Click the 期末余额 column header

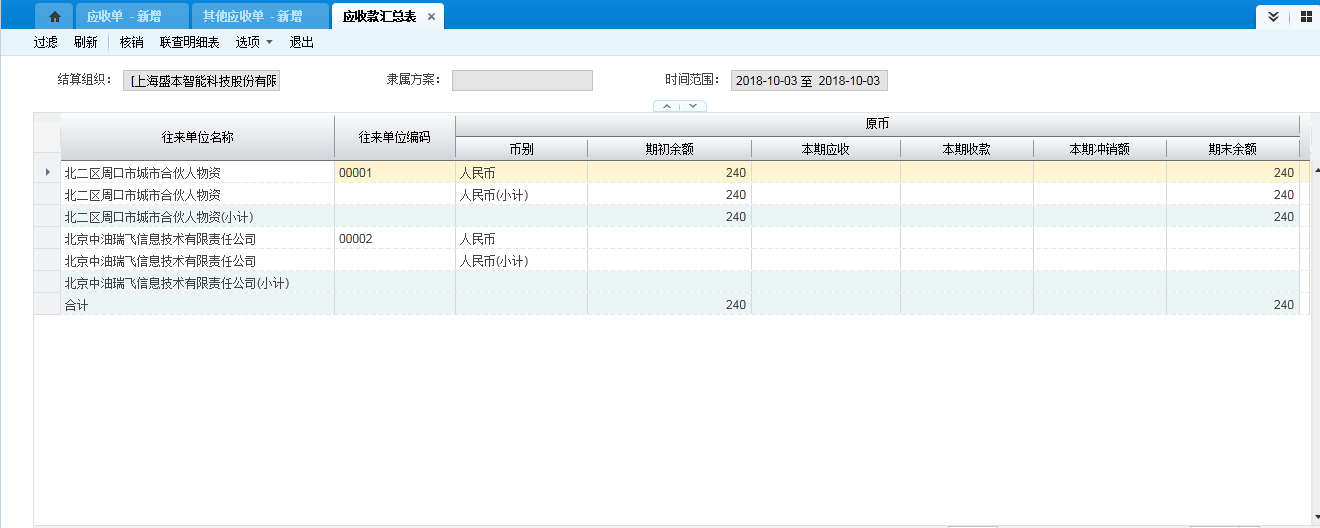[x=1231, y=149]
